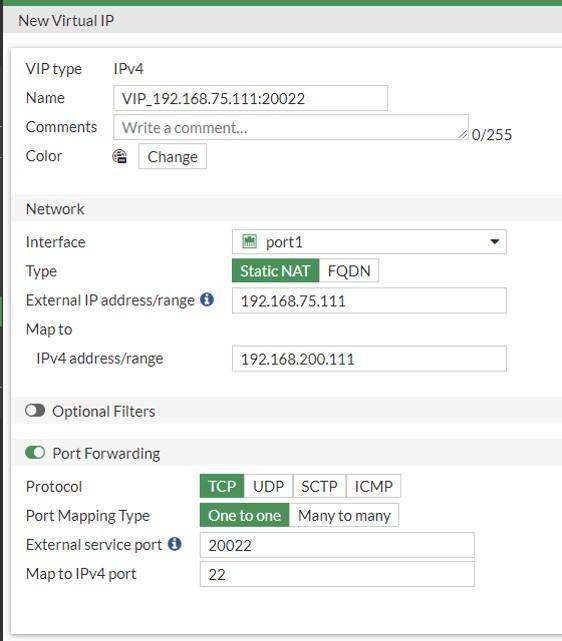Select FQDN type
This screenshot has height=641, width=562.
(x=349, y=271)
